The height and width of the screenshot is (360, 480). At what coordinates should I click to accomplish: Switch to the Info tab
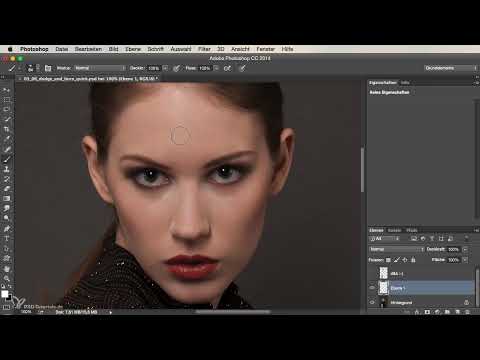(x=405, y=82)
